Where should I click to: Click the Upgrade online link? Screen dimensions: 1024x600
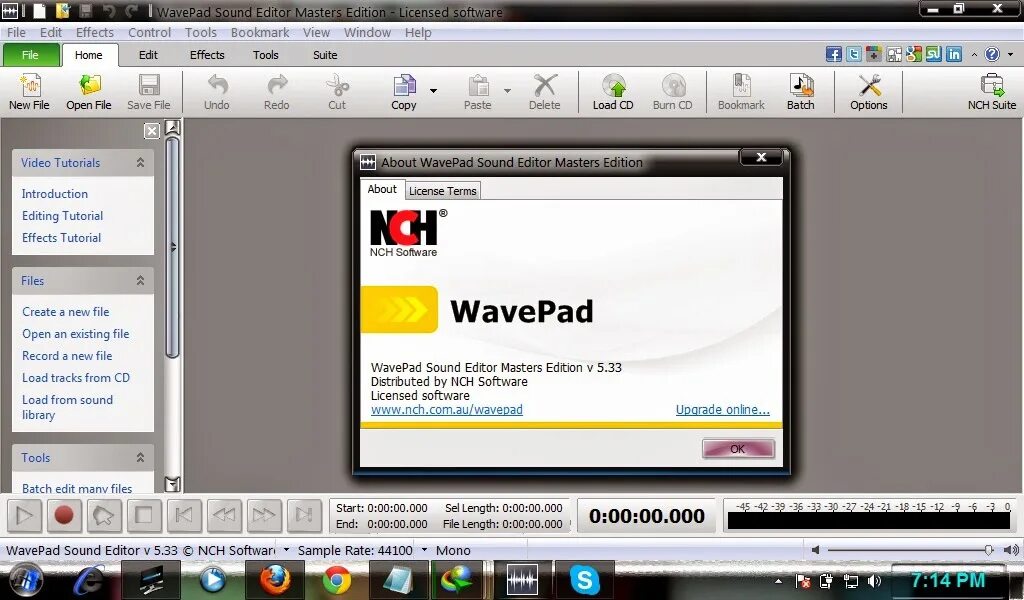722,410
